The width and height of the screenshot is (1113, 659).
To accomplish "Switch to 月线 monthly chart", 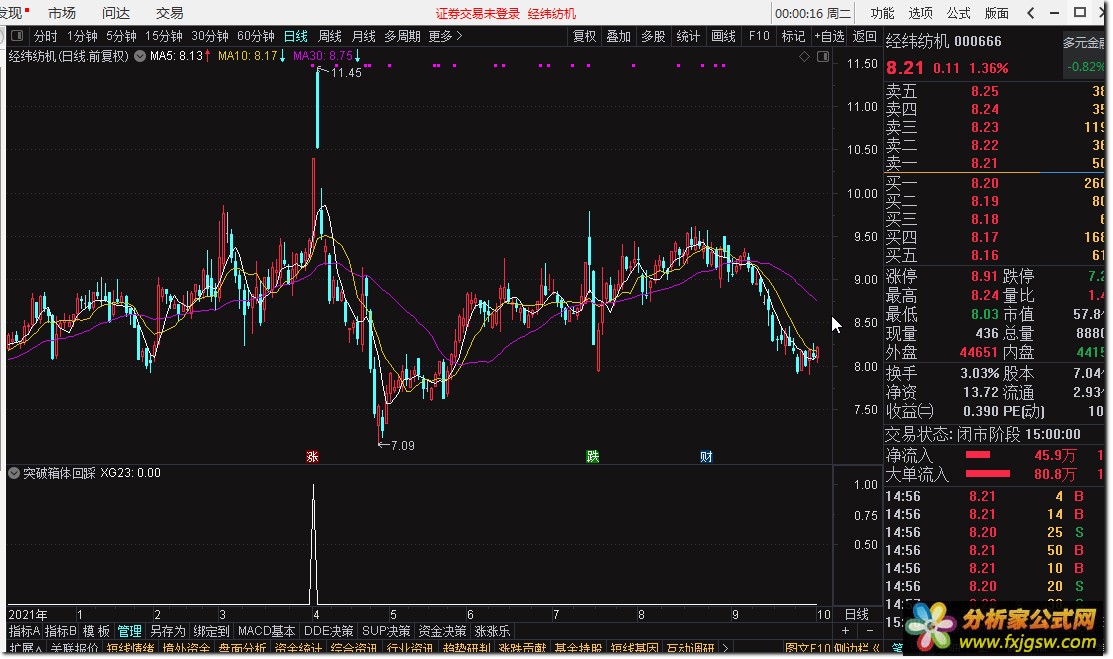I will click(x=363, y=36).
